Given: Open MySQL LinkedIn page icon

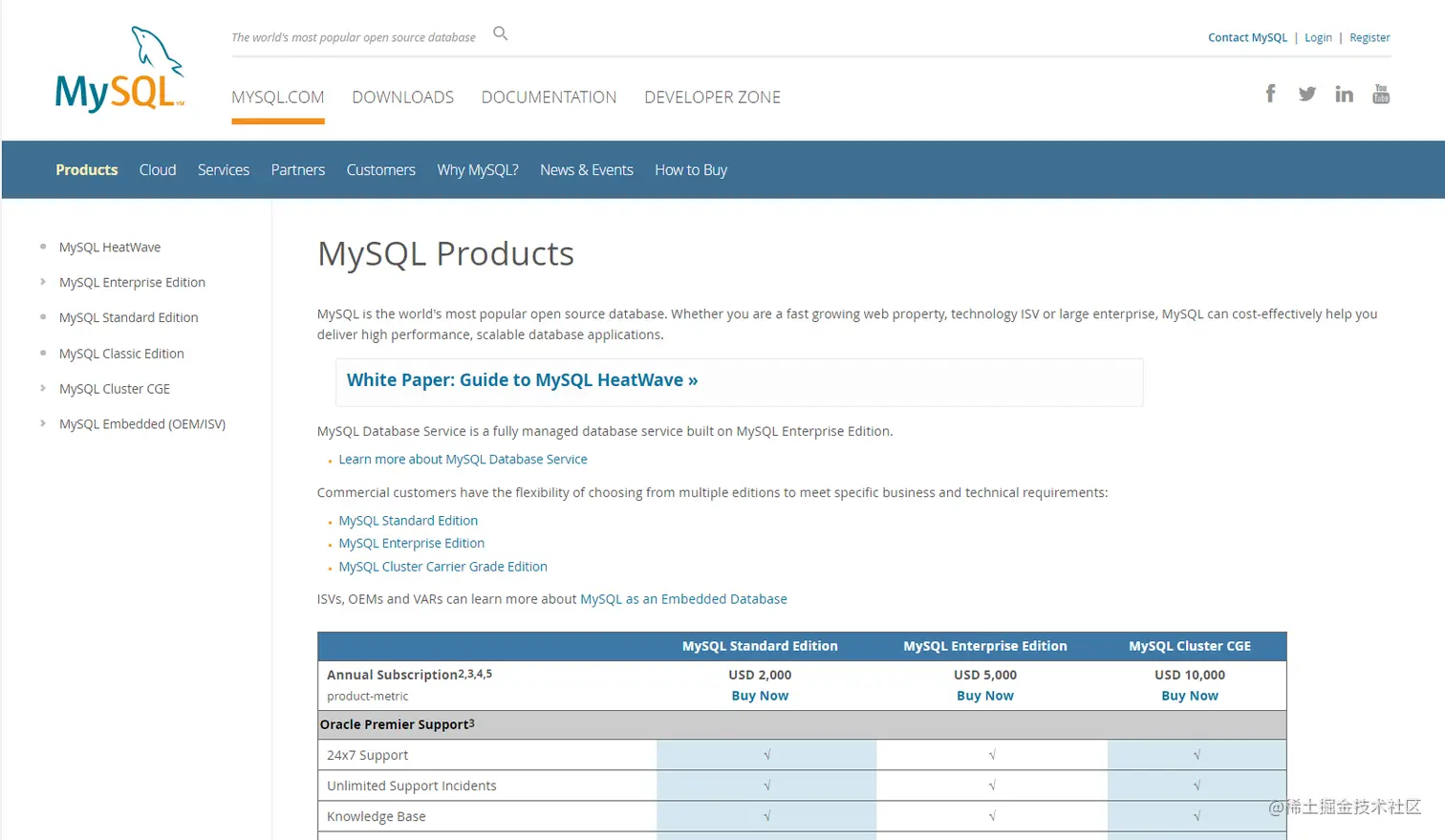Looking at the screenshot, I should click(x=1344, y=93).
